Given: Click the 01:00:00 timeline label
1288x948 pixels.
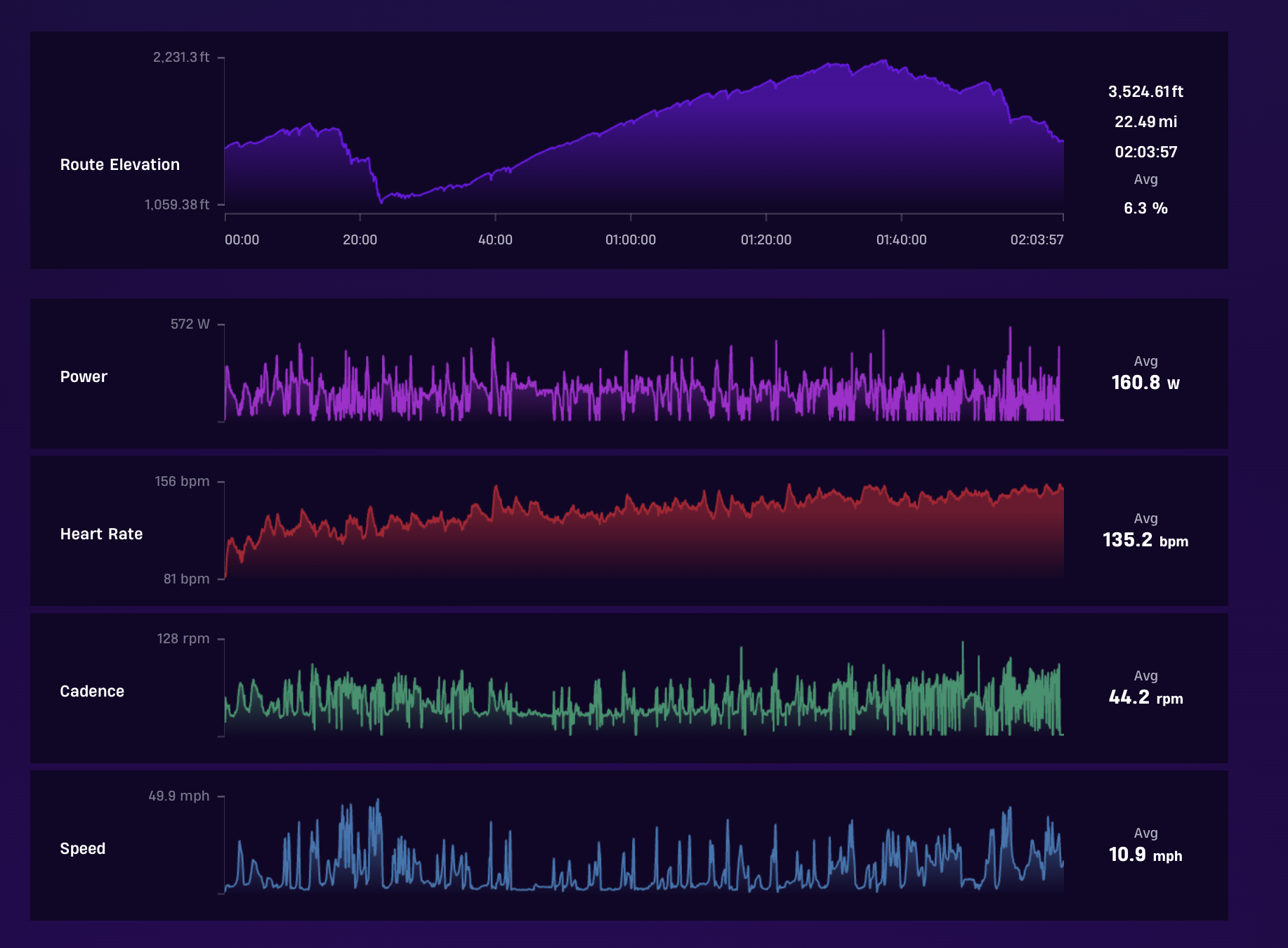Looking at the screenshot, I should pyautogui.click(x=631, y=239).
